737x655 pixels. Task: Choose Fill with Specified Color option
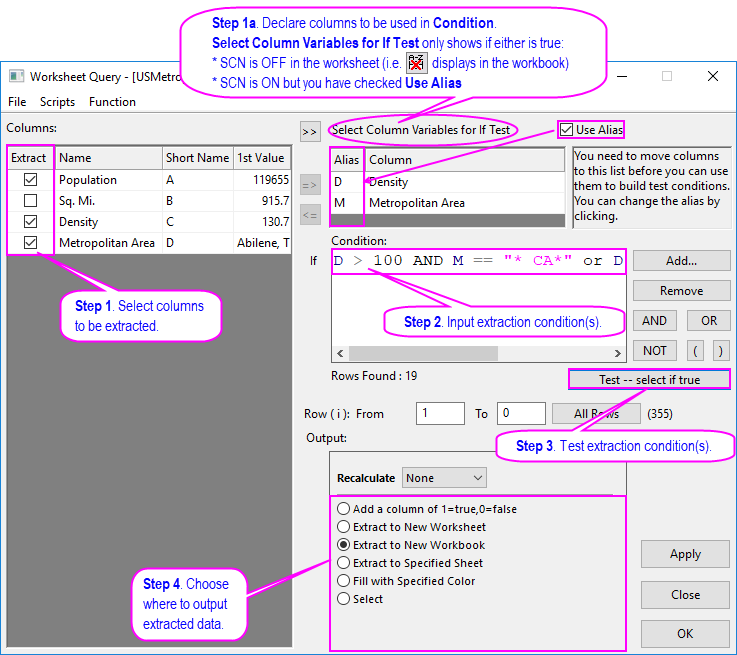345,581
